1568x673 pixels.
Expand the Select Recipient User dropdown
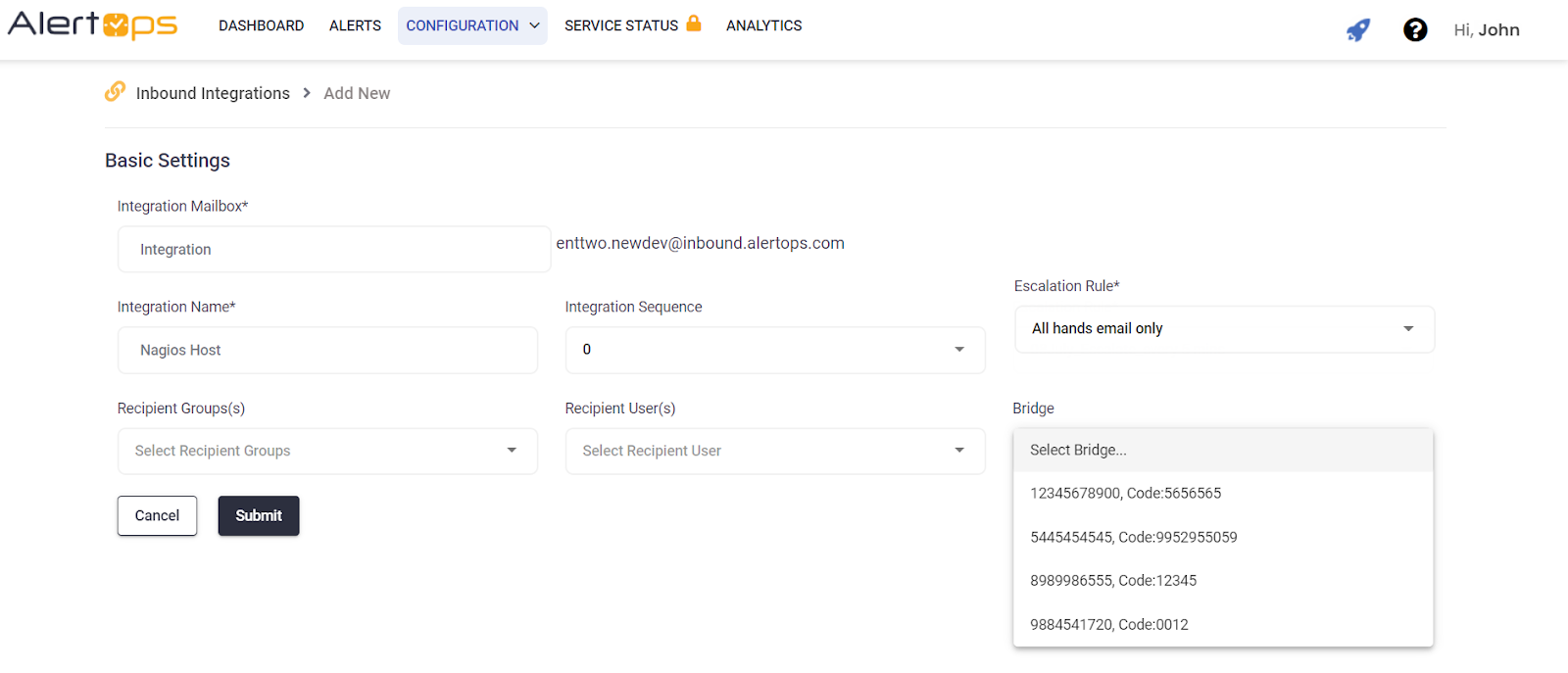point(775,451)
